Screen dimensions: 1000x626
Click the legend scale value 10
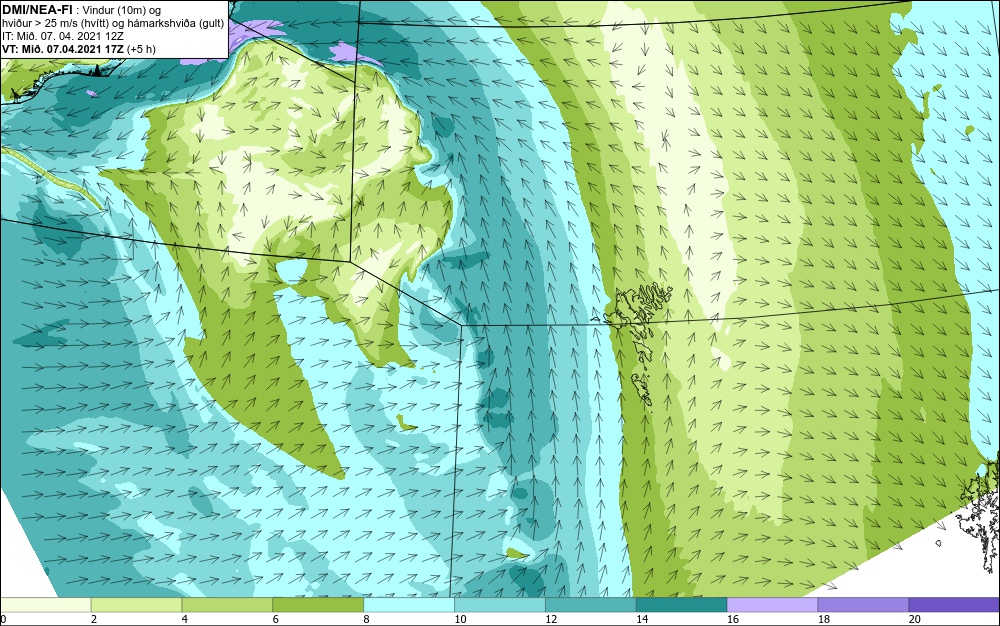(460, 619)
